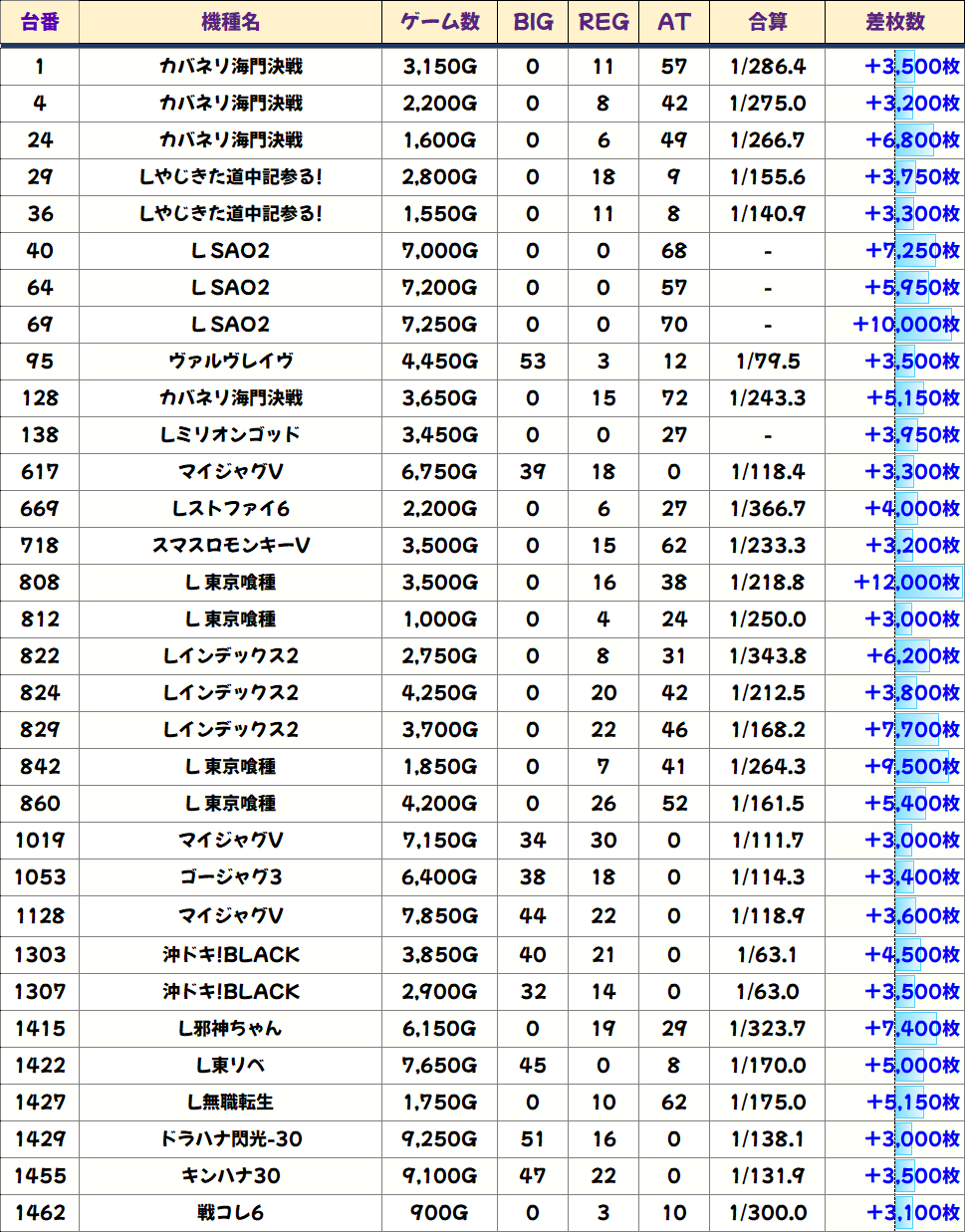
Task: Click 1/366.7 in the Lストファイ6 row
Action: click(768, 509)
